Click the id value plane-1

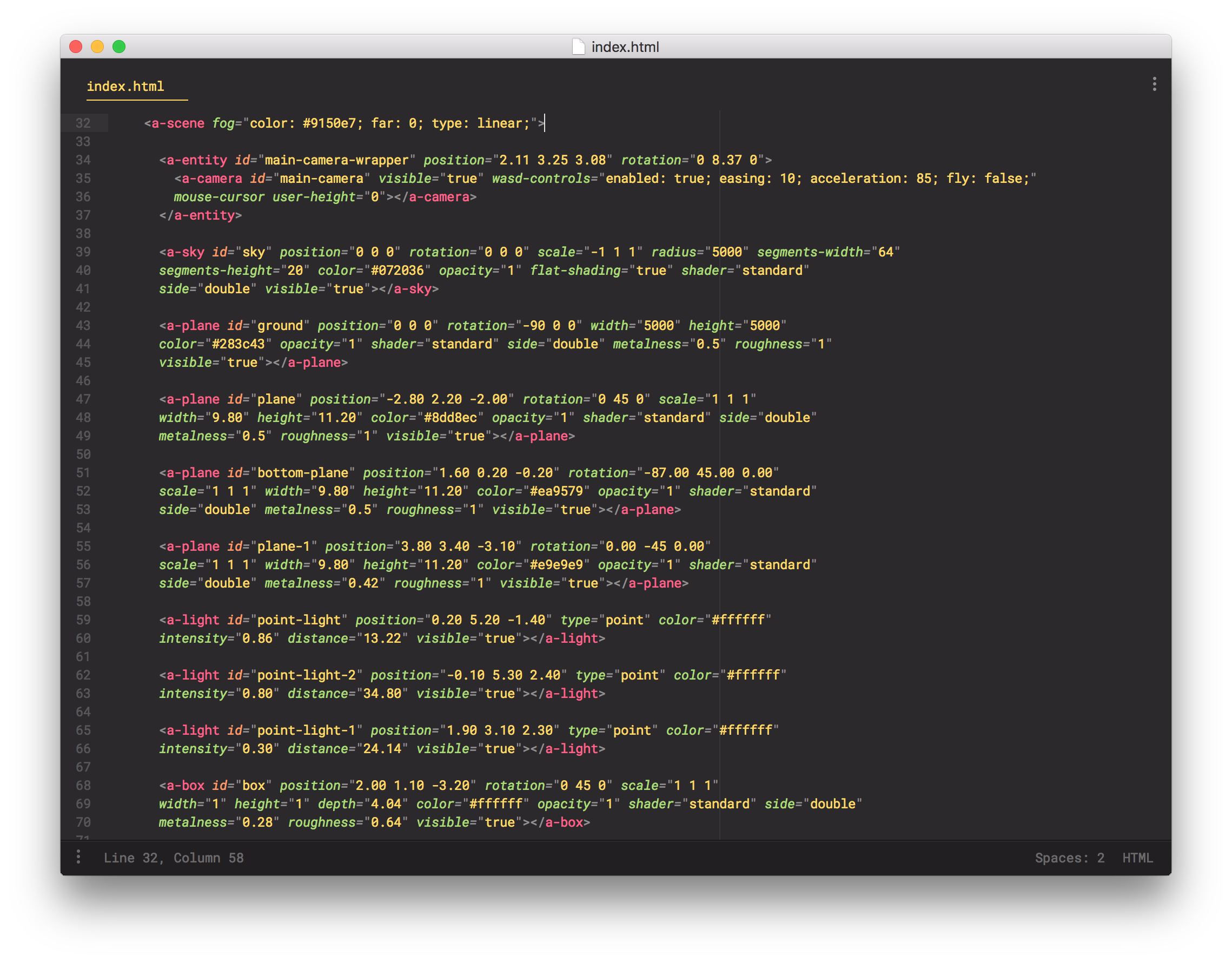coord(284,546)
